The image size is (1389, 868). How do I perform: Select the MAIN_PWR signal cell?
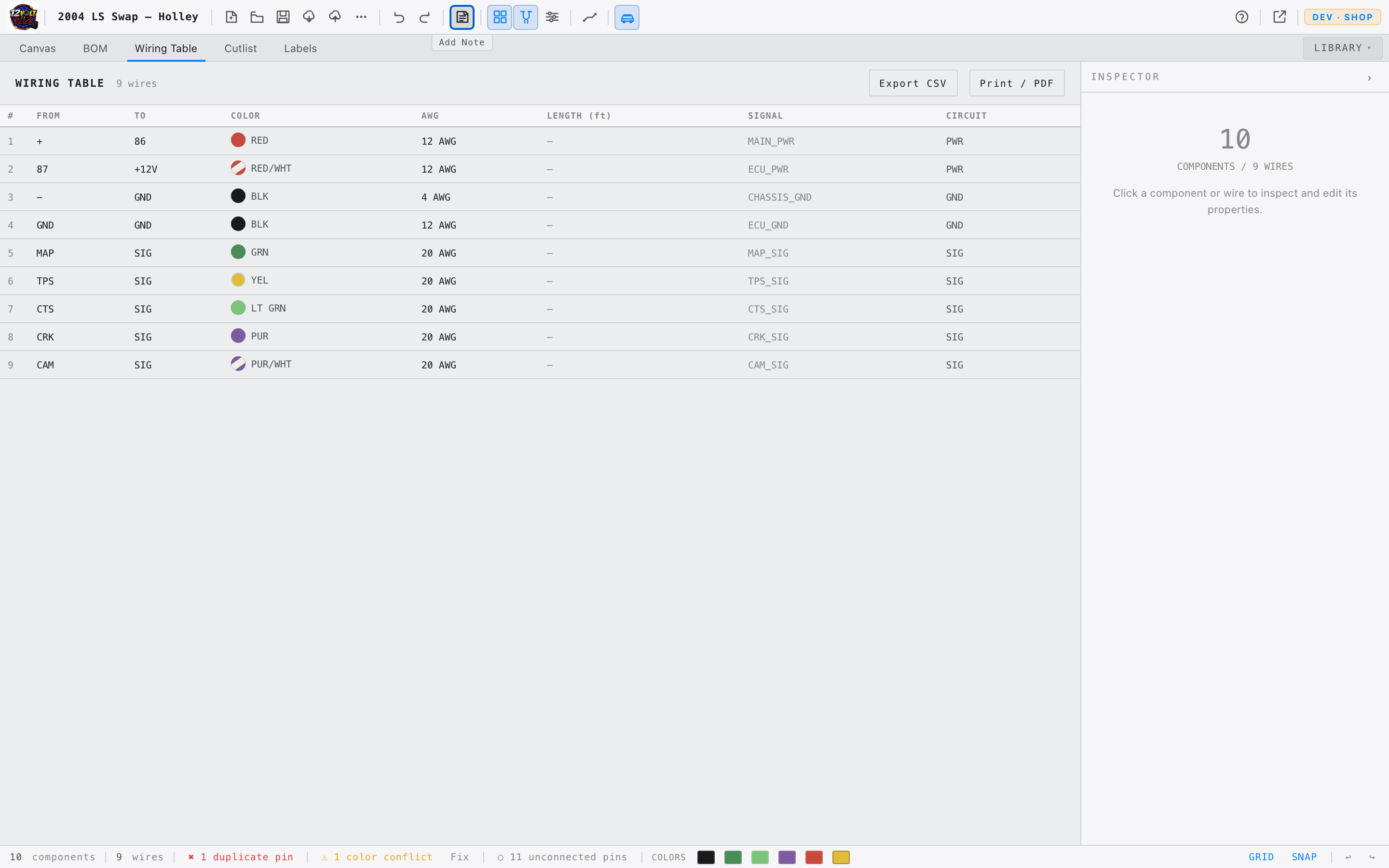point(771,141)
